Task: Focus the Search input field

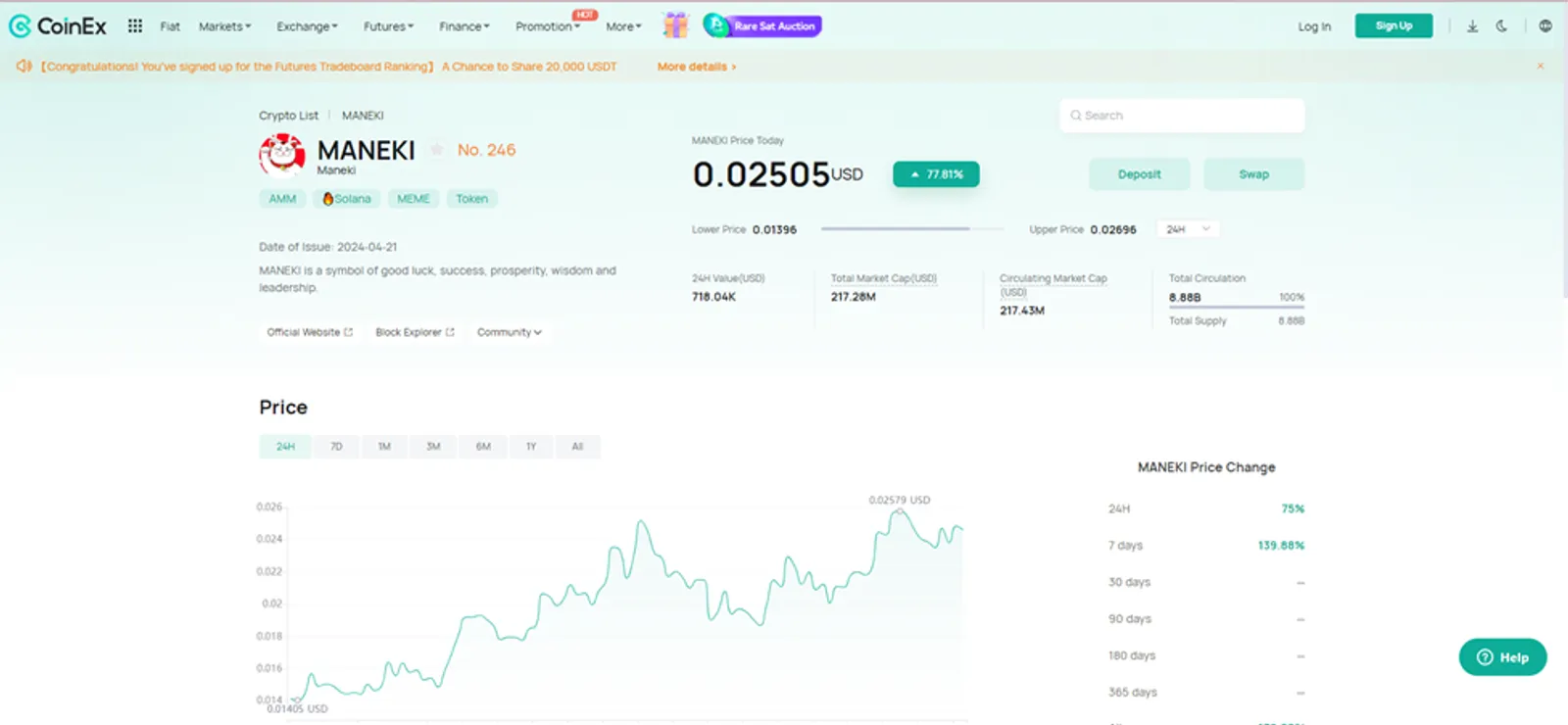Action: click(1182, 116)
